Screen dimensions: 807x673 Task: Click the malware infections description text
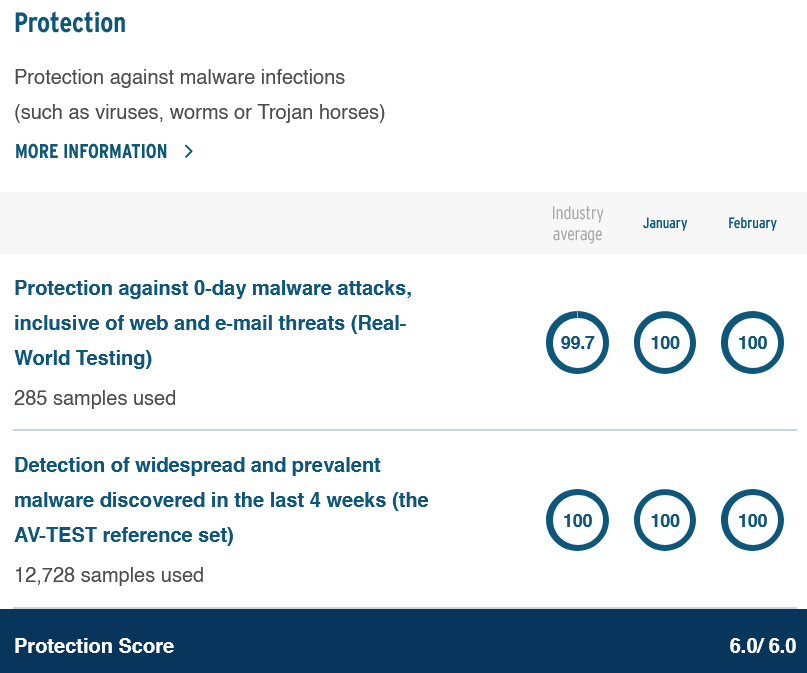tap(180, 77)
